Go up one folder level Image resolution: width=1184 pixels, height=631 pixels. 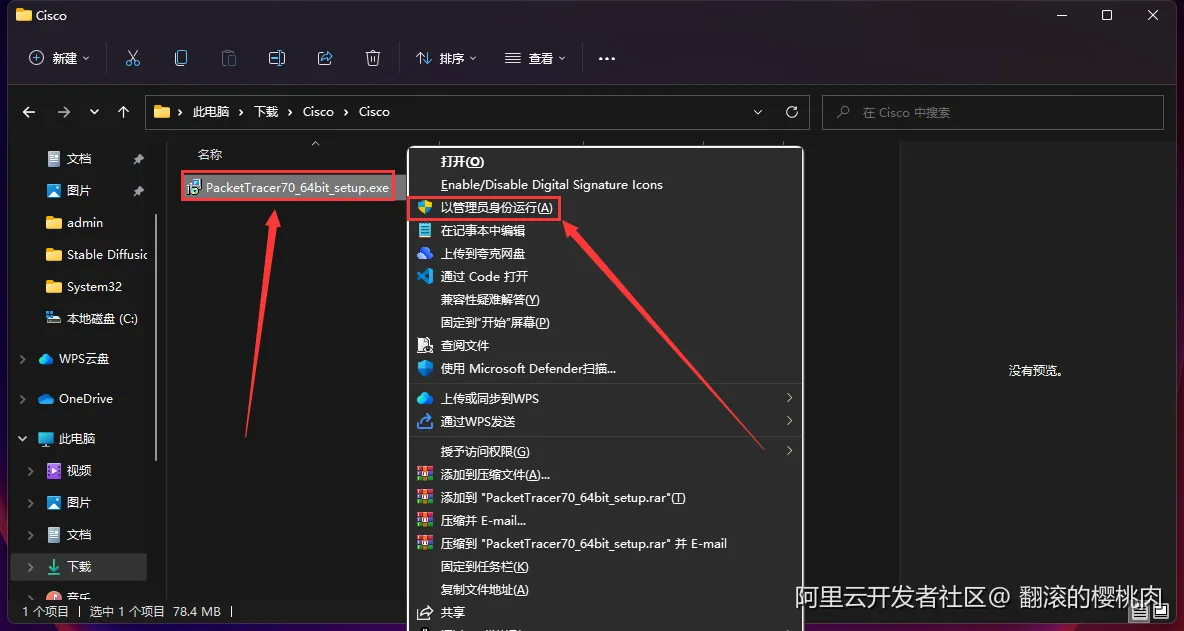124,112
